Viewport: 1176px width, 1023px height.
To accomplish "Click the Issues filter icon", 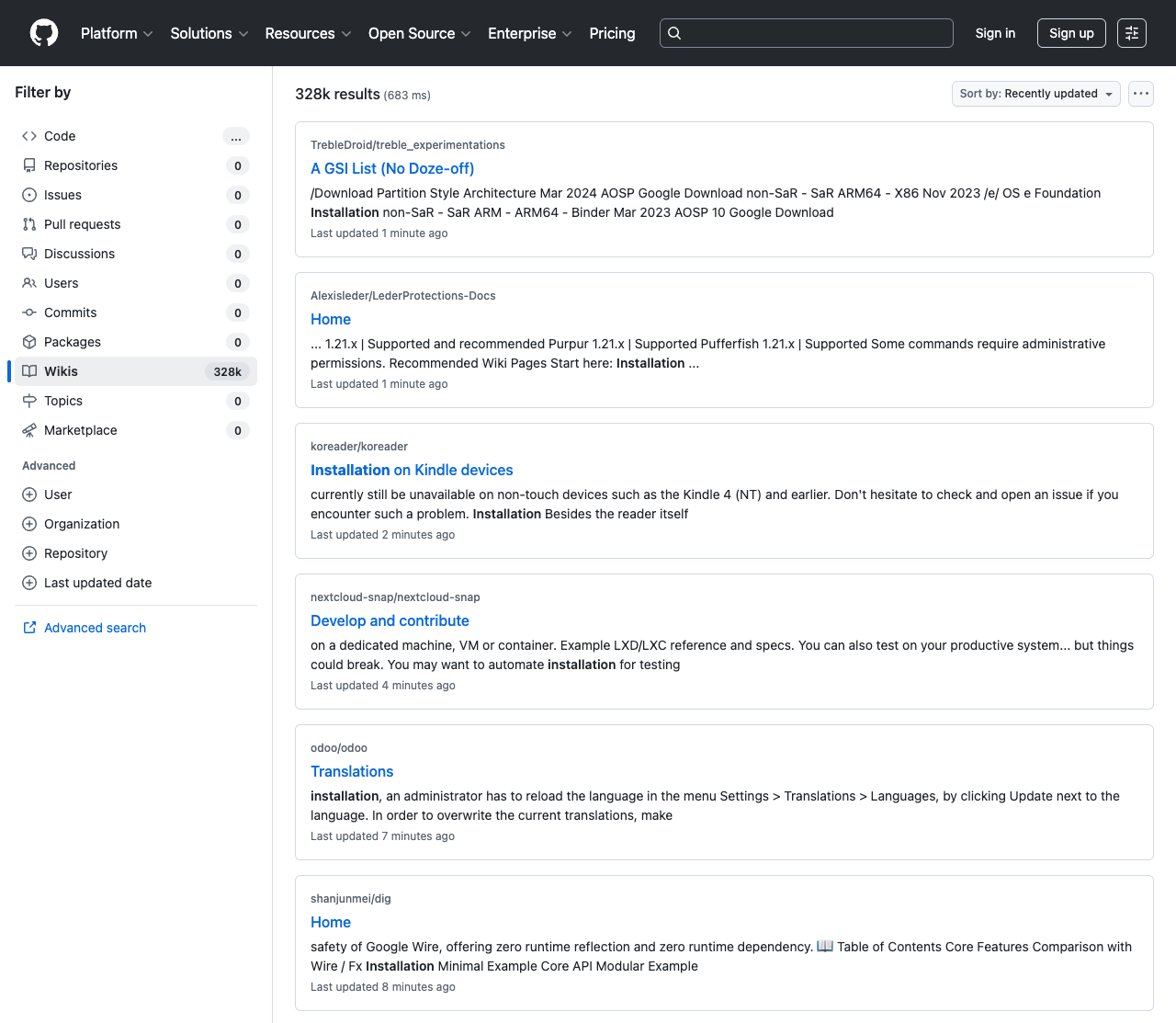I will pos(29,195).
